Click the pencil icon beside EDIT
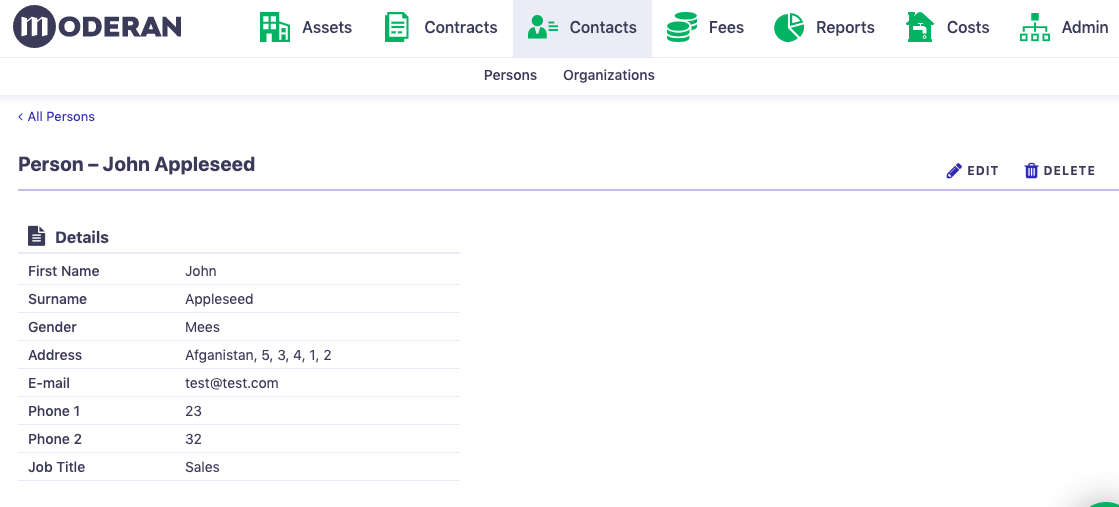The width and height of the screenshot is (1119, 507). [953, 171]
